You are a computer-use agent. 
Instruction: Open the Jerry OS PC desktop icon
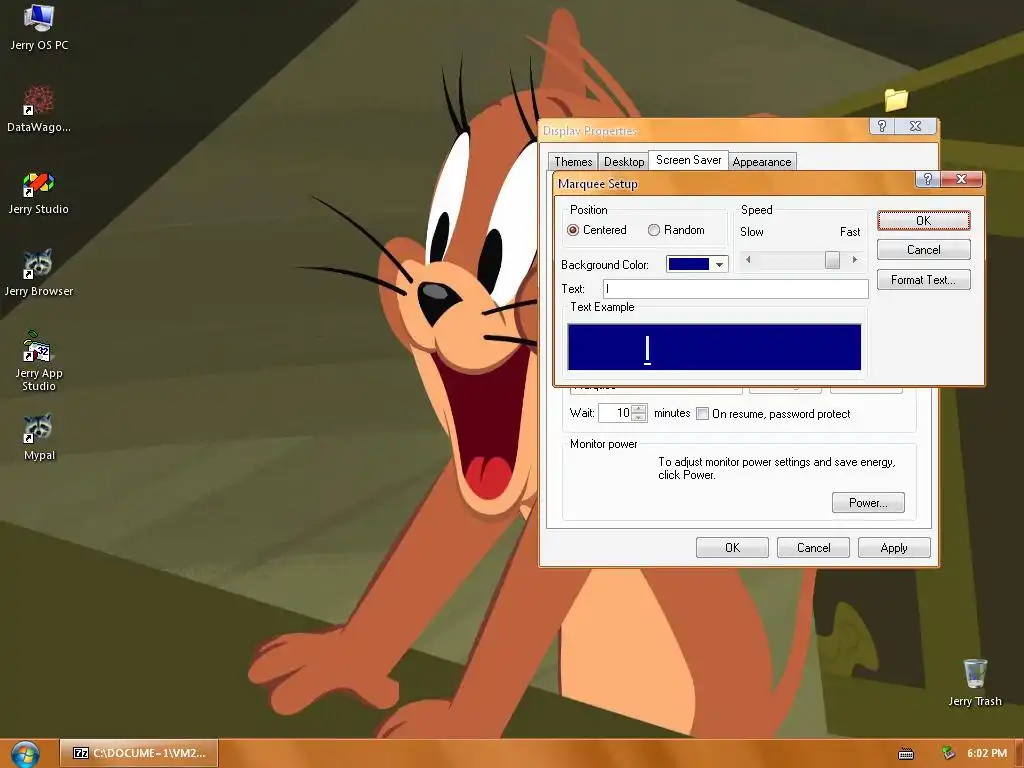[x=39, y=27]
